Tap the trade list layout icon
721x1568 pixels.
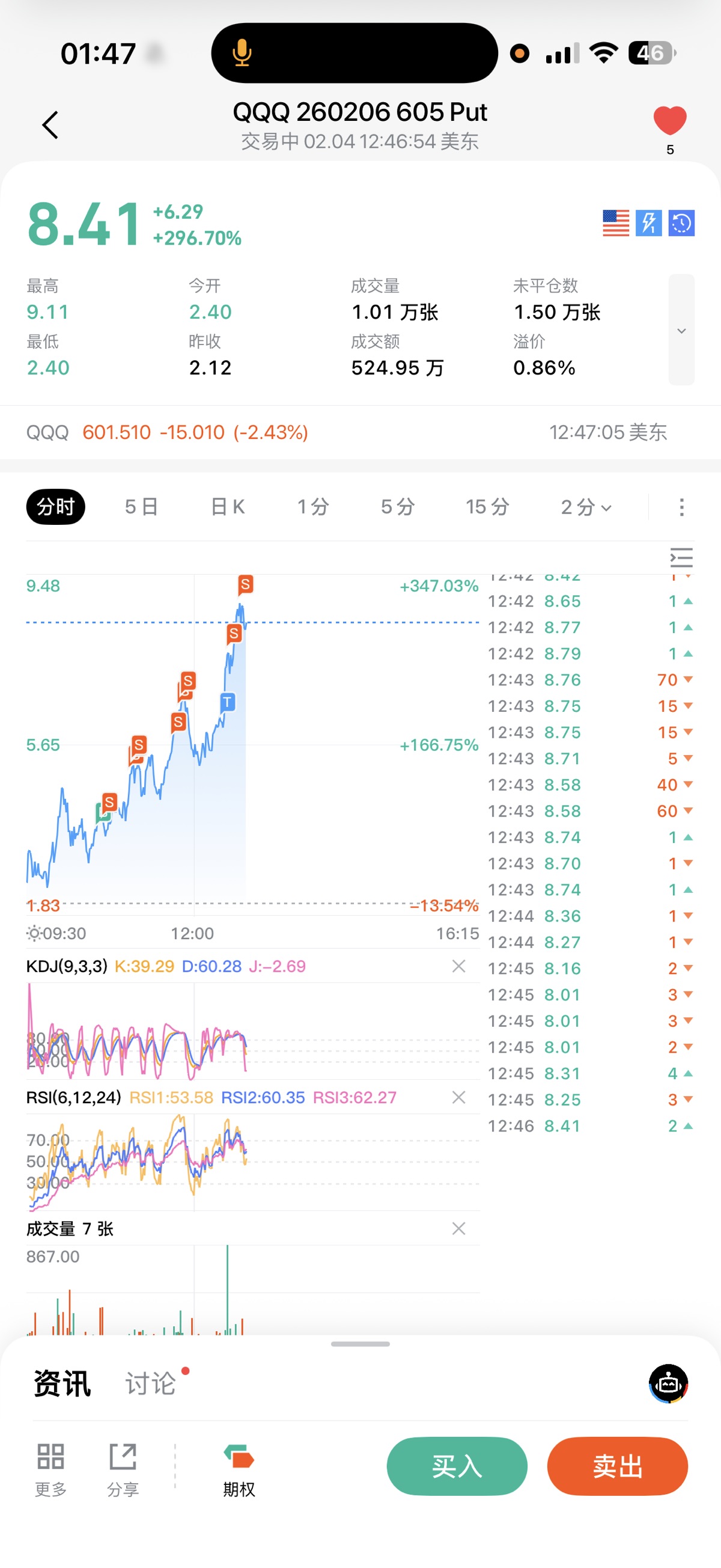[681, 557]
